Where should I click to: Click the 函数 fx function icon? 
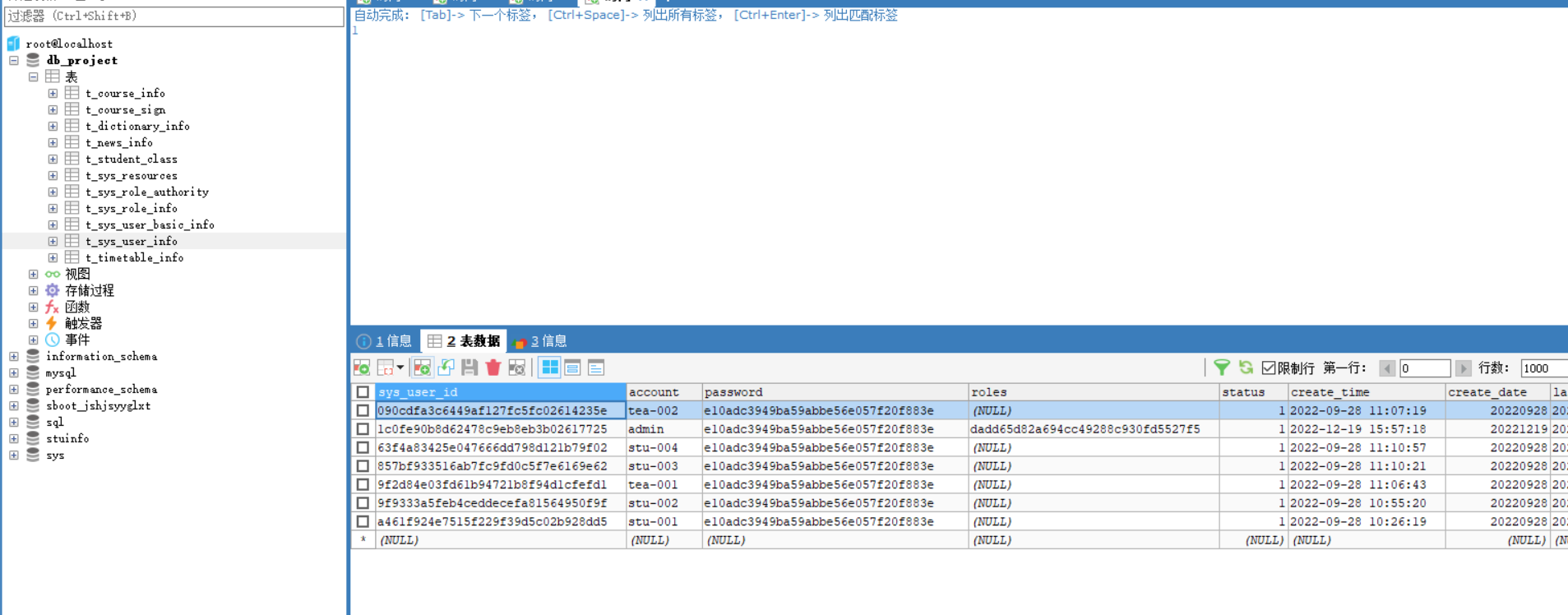click(53, 307)
